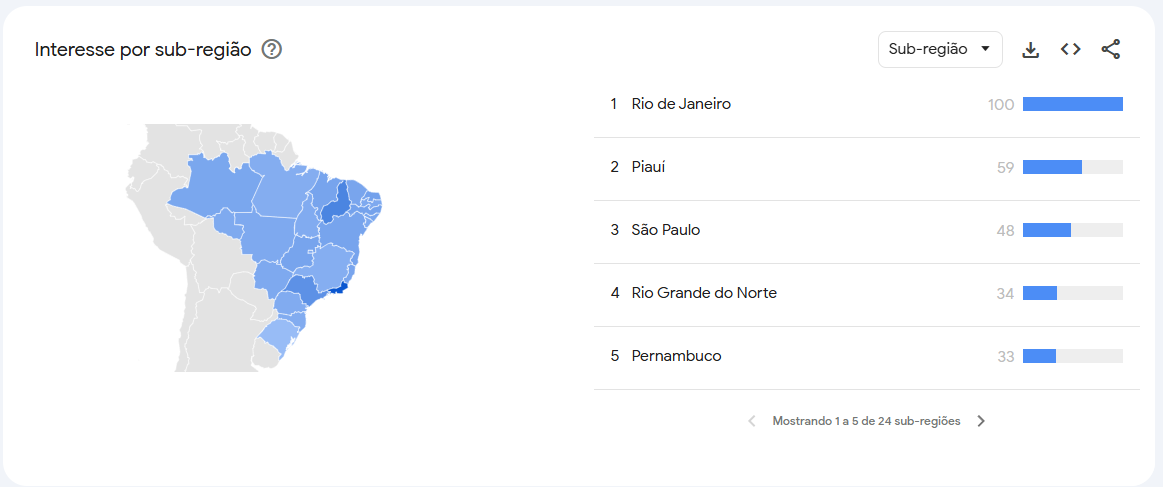Click Piauí's 59 interest bar
Image resolution: width=1163 pixels, height=487 pixels.
[x=1072, y=167]
